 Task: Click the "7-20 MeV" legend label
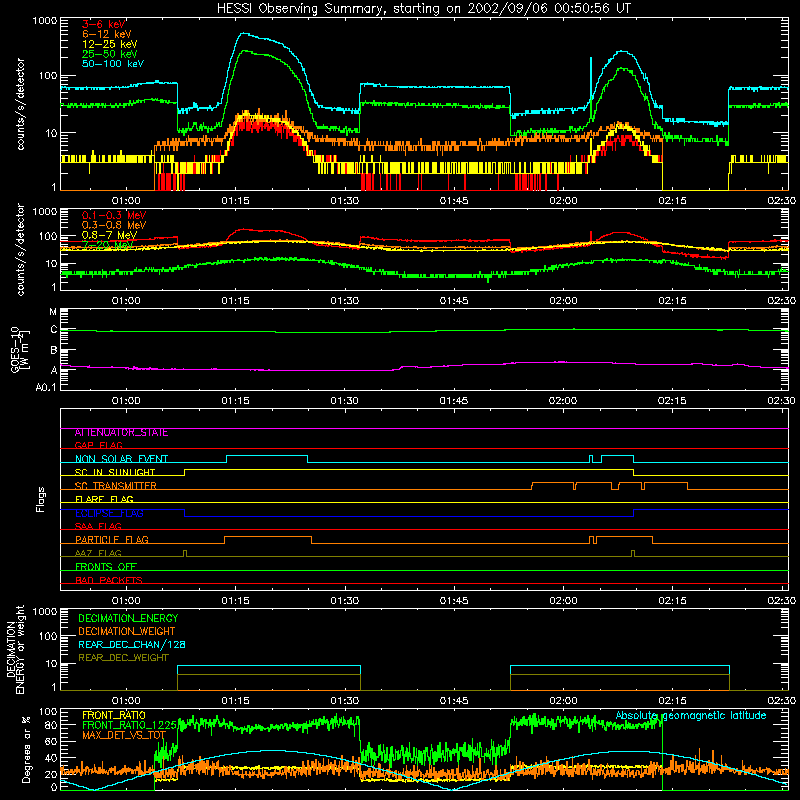point(108,245)
